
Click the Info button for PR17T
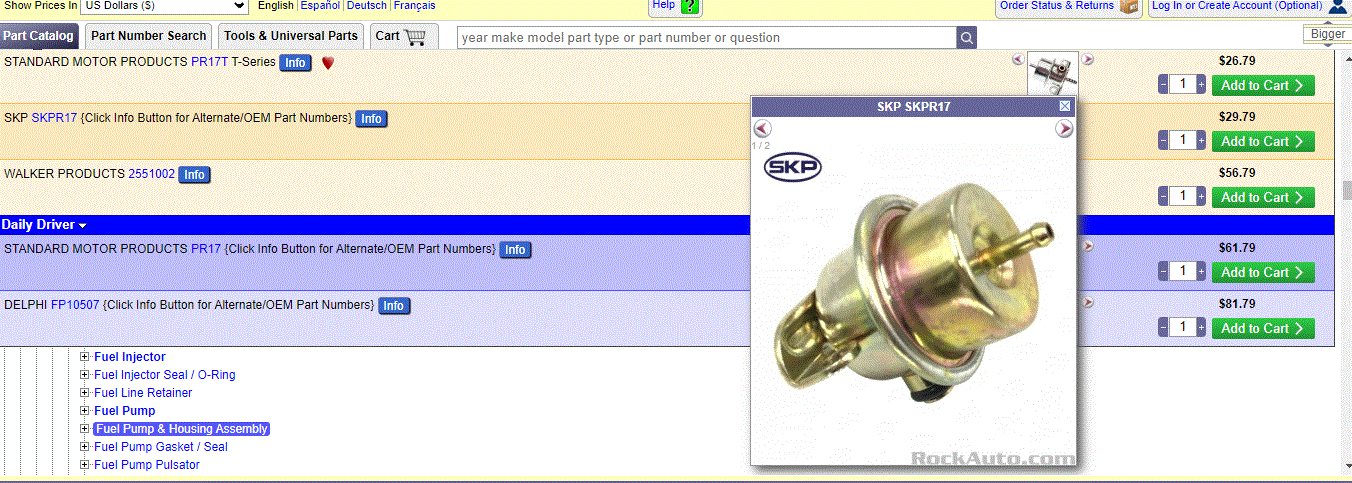(x=295, y=63)
